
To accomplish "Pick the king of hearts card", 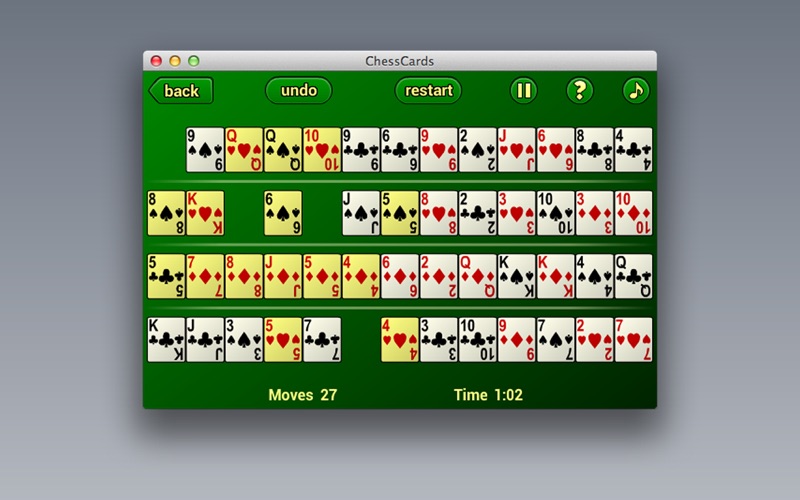I will pos(205,213).
